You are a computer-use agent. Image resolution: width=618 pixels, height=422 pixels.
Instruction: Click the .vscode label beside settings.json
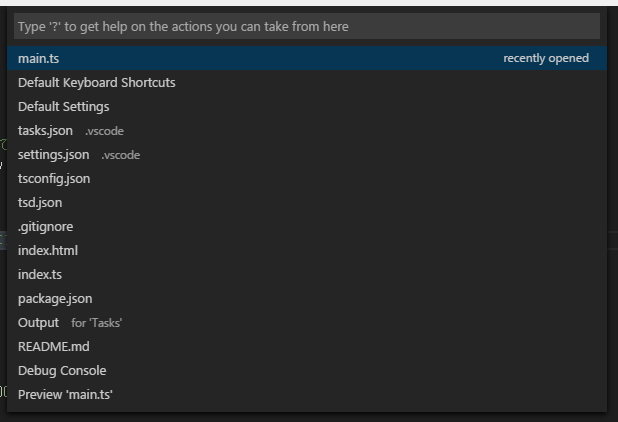[121, 155]
